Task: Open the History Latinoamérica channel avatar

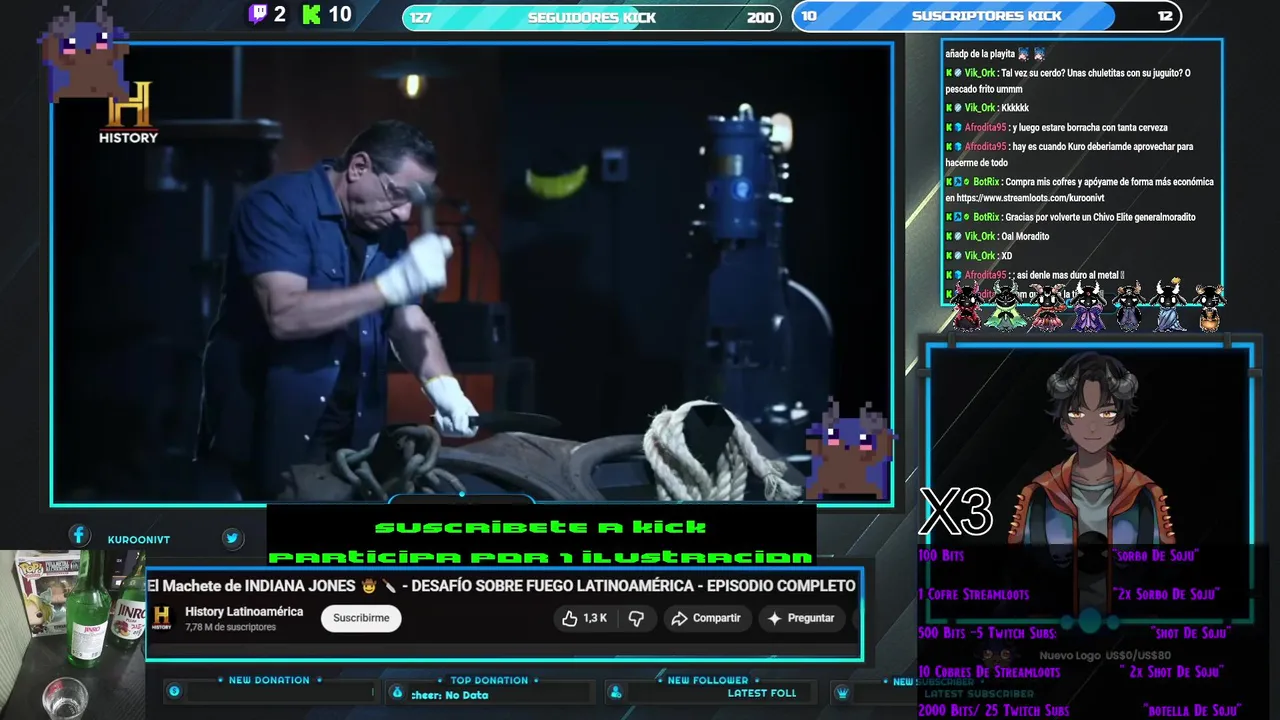Action: tap(162, 618)
